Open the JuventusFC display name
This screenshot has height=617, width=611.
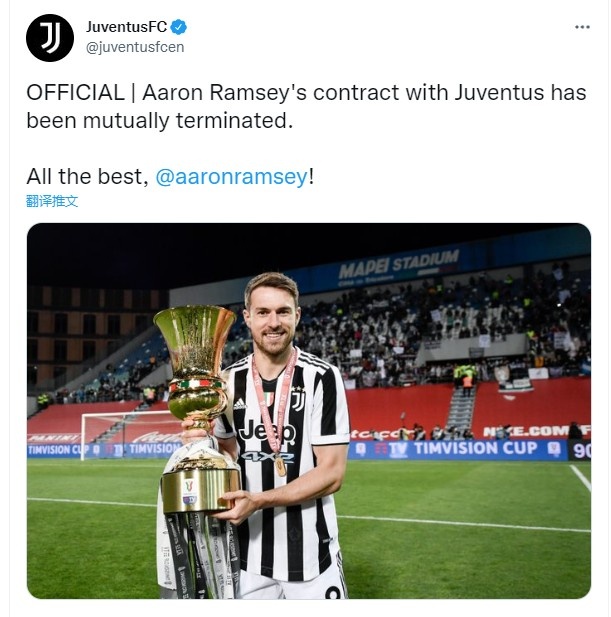pyautogui.click(x=126, y=27)
